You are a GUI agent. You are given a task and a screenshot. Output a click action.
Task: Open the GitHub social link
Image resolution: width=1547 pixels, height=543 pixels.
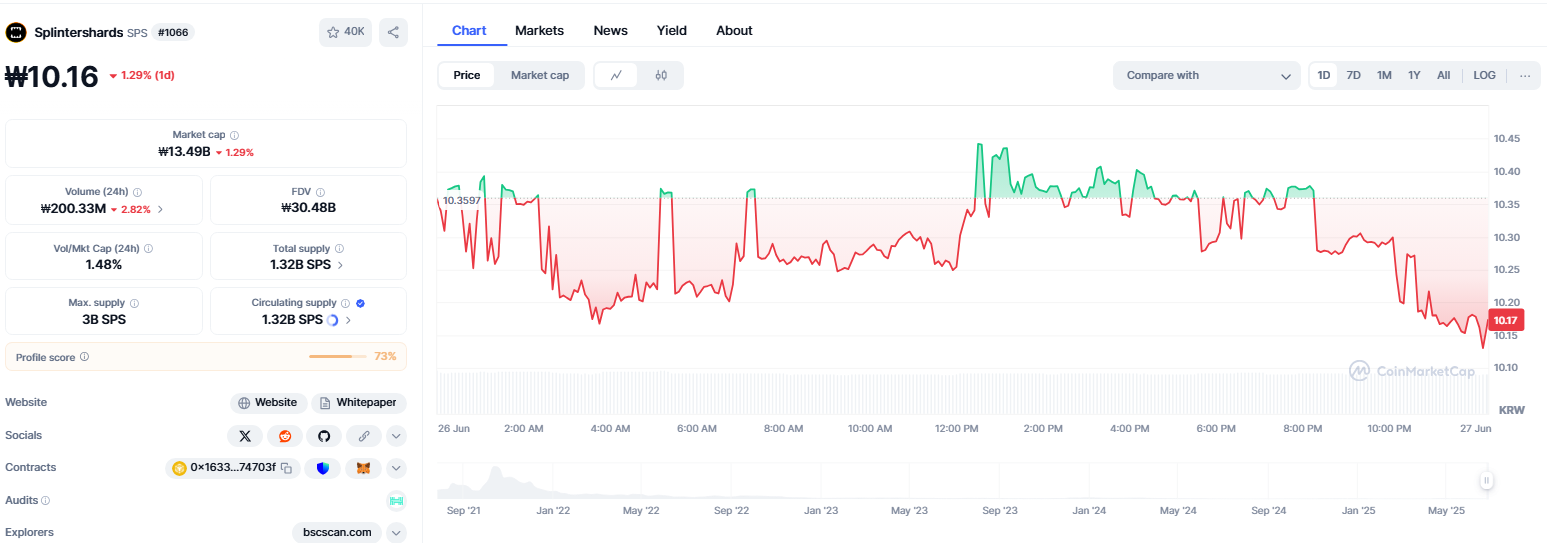click(x=324, y=436)
